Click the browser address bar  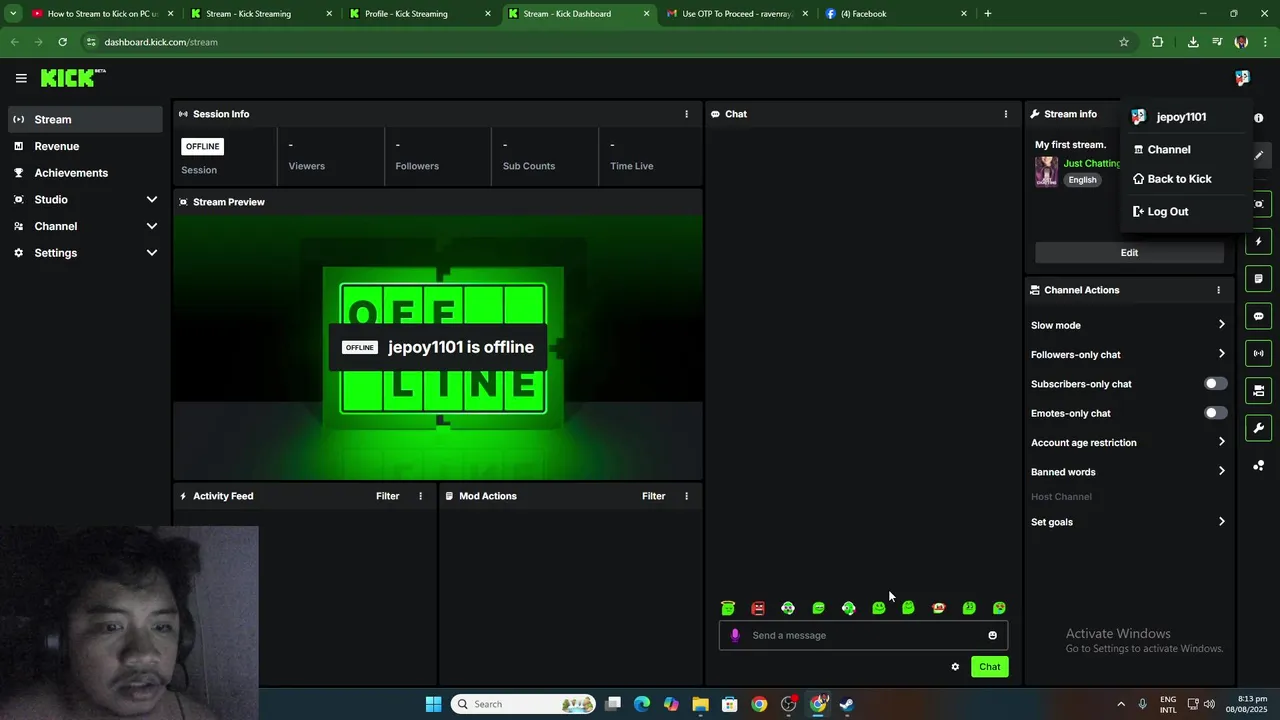pos(600,42)
